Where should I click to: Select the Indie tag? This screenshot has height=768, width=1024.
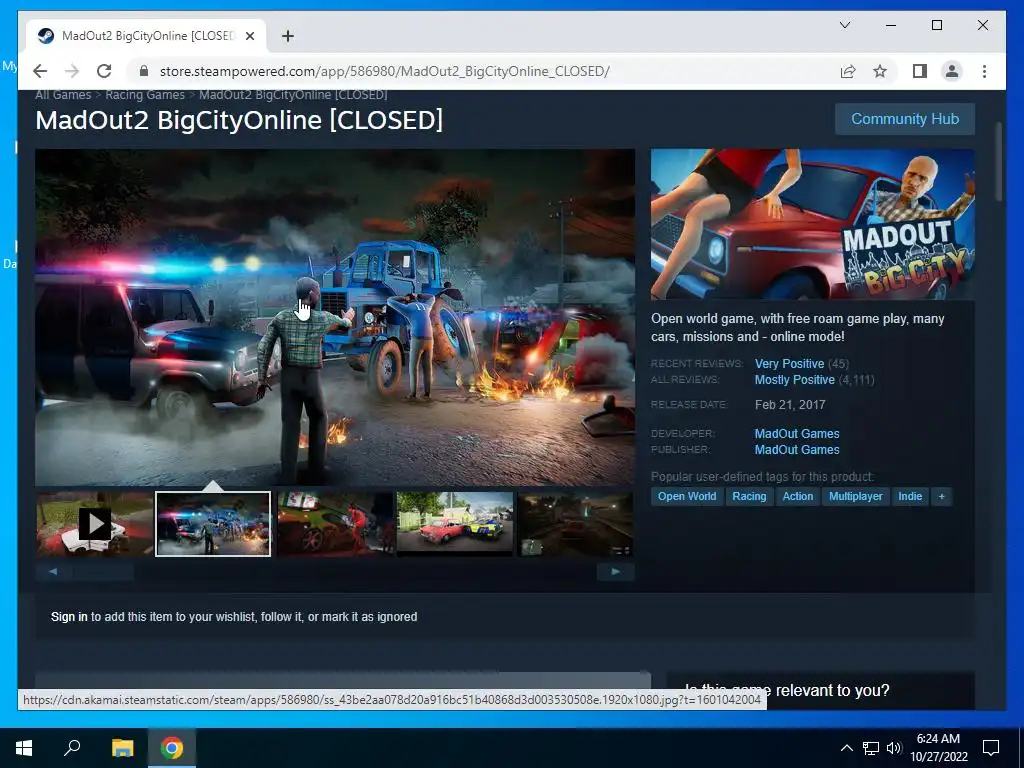pyautogui.click(x=910, y=496)
